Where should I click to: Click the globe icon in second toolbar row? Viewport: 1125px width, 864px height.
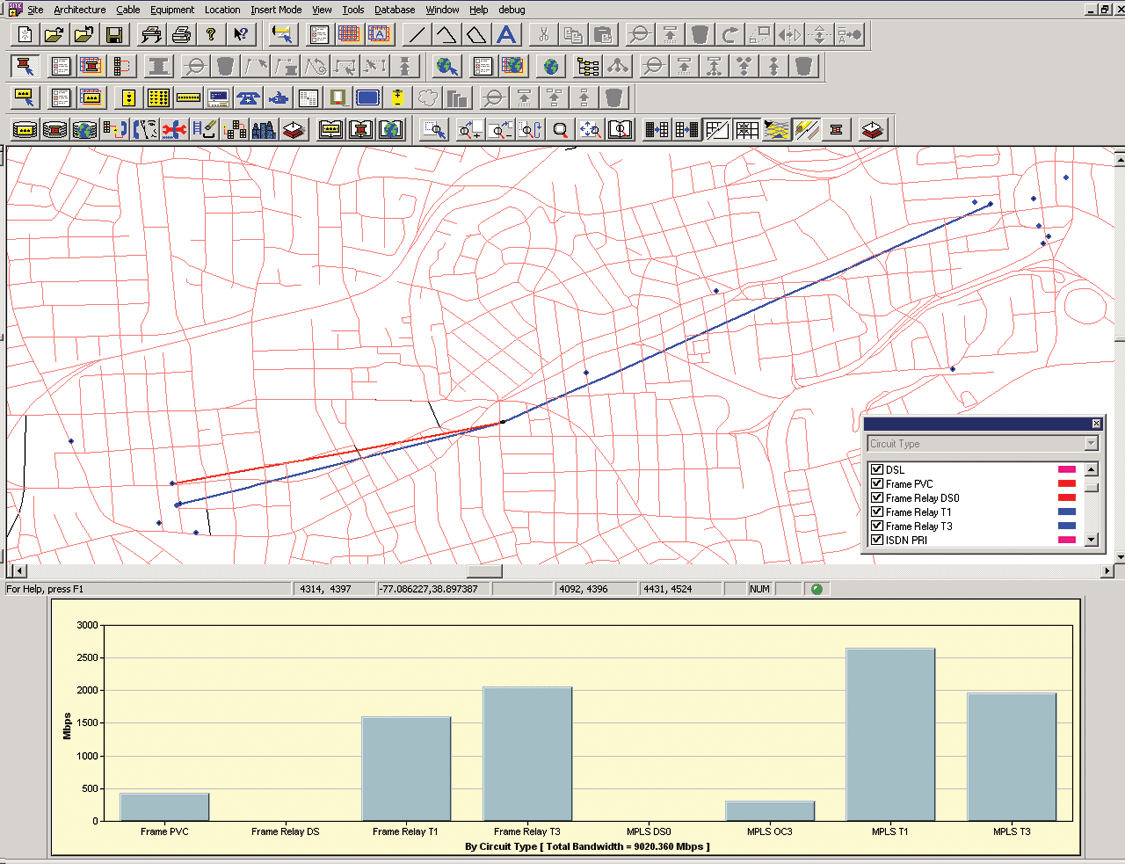click(x=551, y=67)
